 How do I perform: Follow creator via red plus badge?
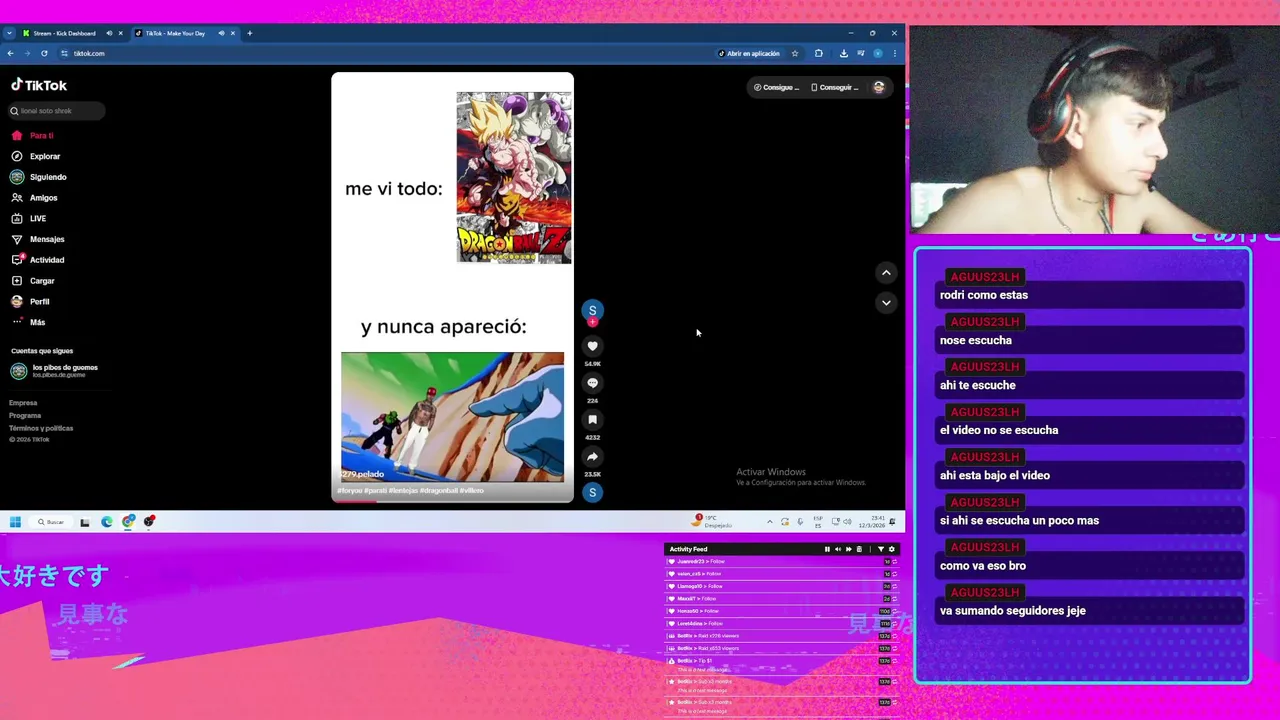click(592, 322)
